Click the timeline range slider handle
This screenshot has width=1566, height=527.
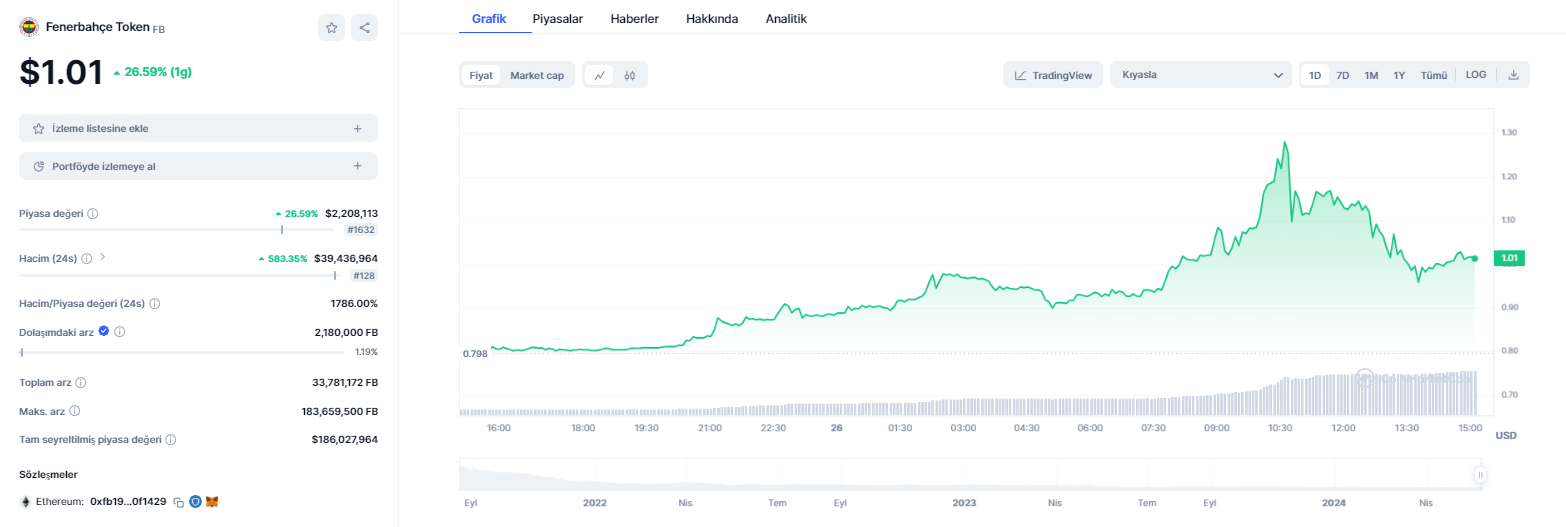point(1480,475)
